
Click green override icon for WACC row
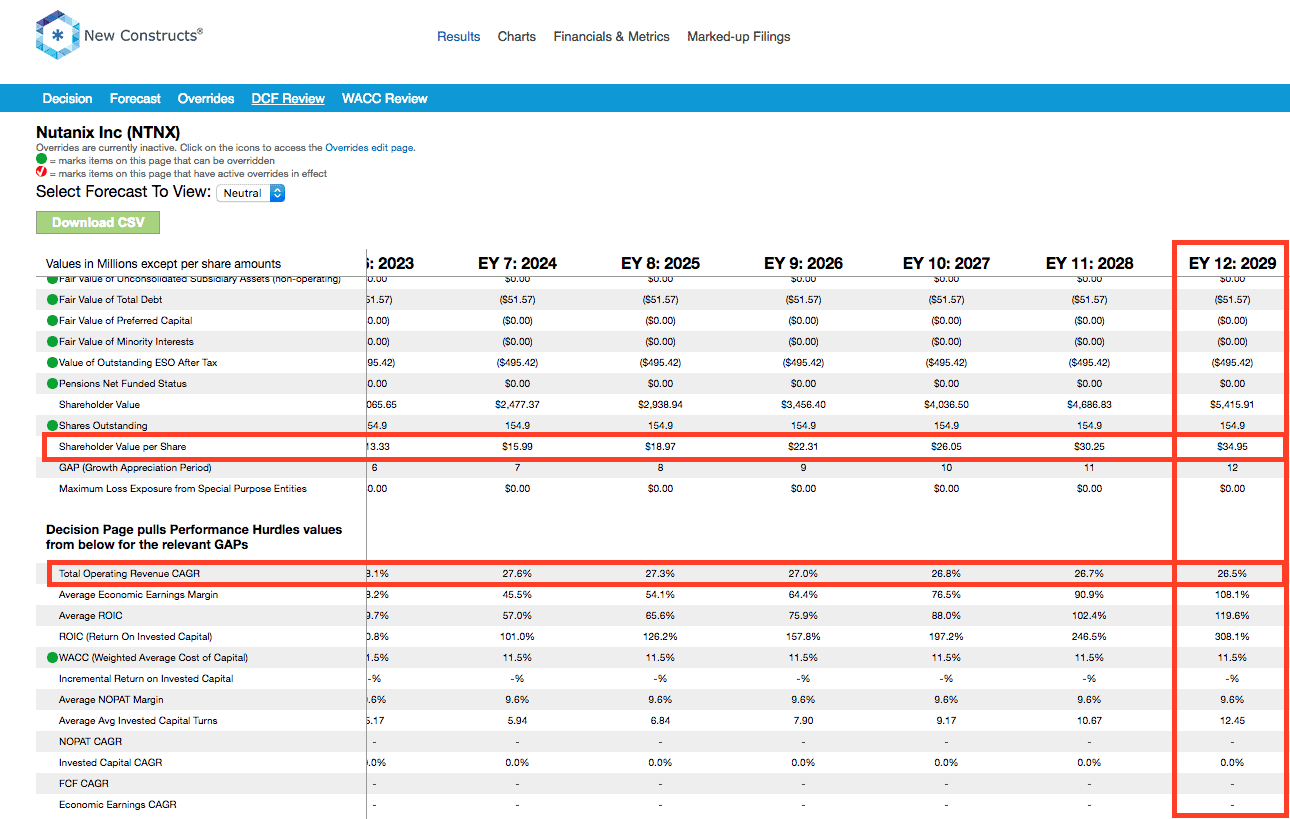click(x=52, y=658)
